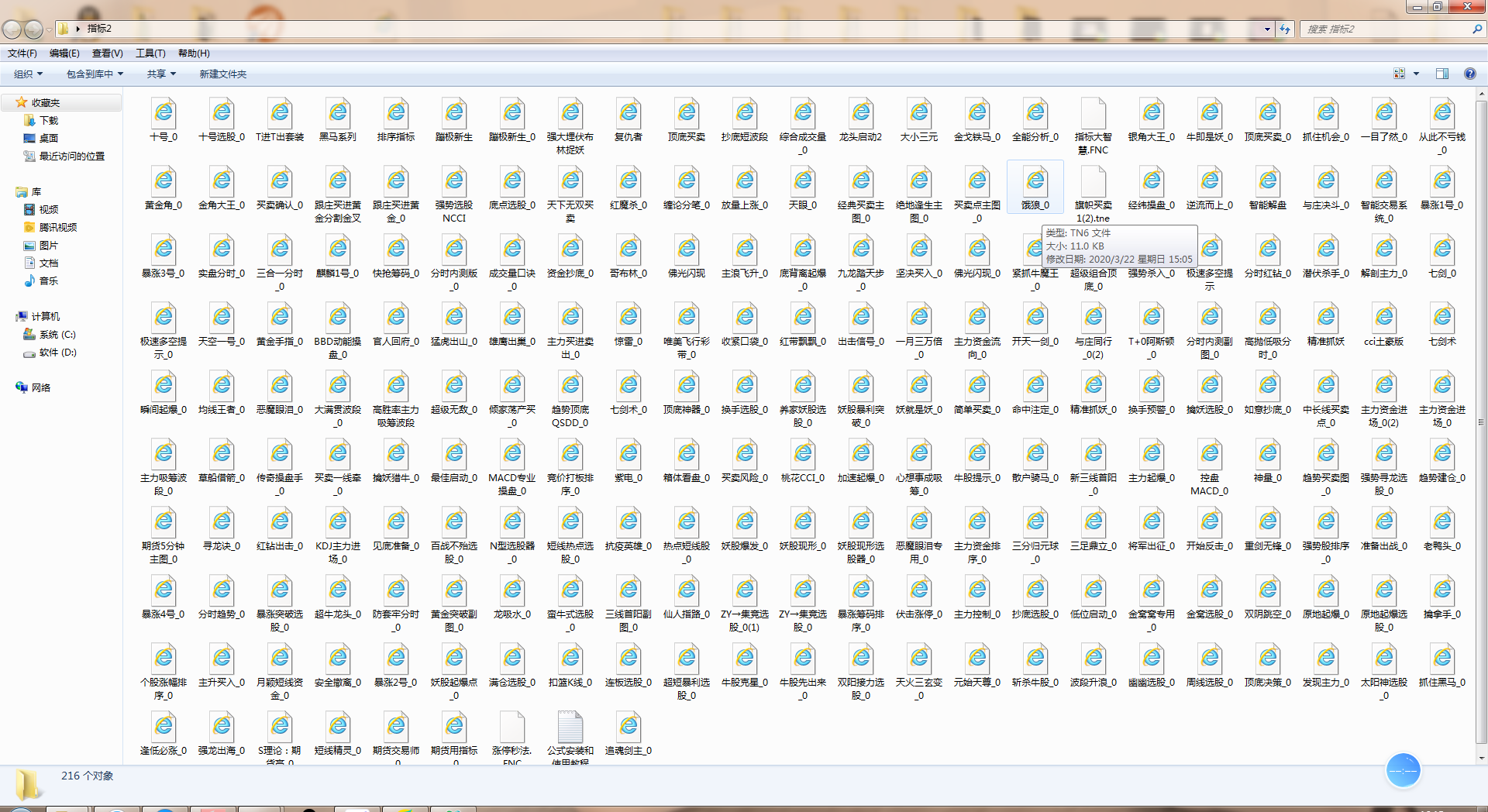The width and height of the screenshot is (1488, 812).
Task: Select the 暴涨1号_0 file icon
Action: [x=1442, y=181]
